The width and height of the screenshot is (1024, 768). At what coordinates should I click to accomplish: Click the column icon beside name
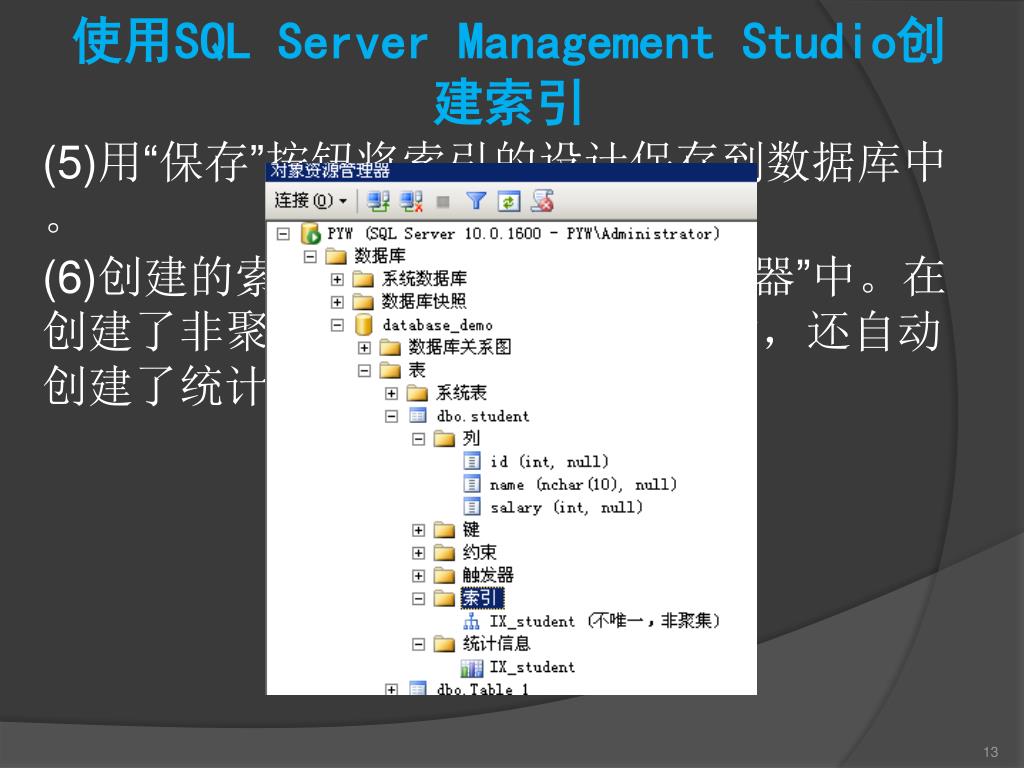[x=472, y=484]
